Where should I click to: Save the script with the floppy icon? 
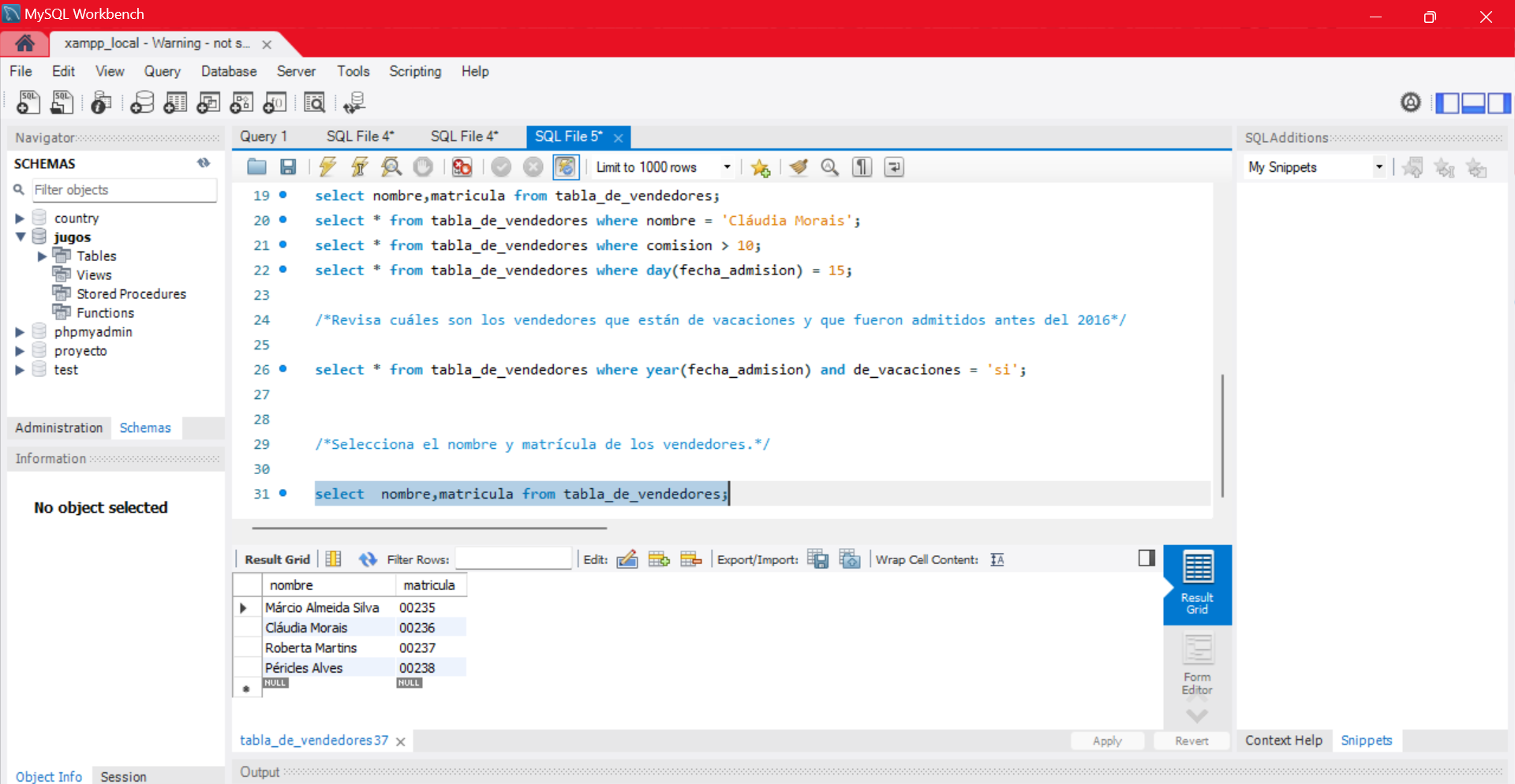tap(288, 167)
